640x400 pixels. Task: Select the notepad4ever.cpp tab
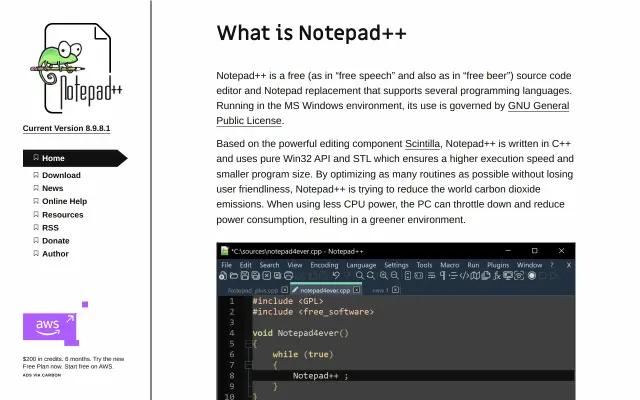325,290
